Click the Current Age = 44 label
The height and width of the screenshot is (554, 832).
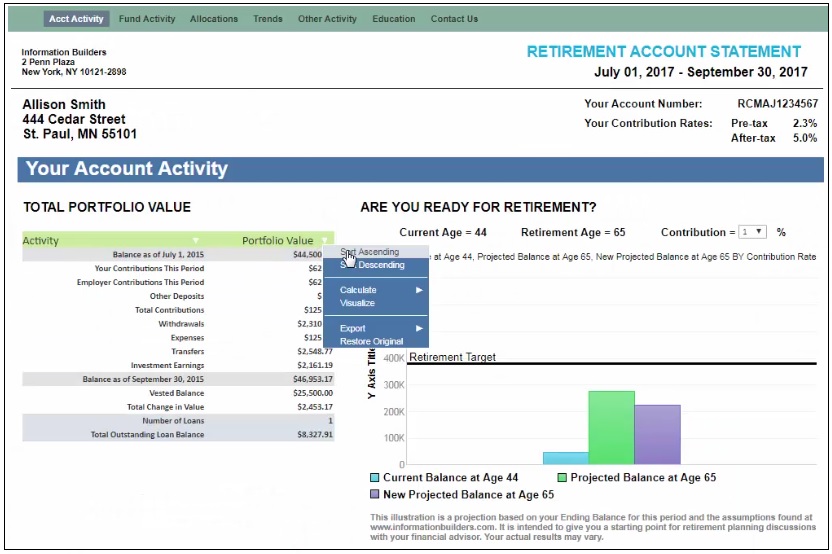[443, 232]
